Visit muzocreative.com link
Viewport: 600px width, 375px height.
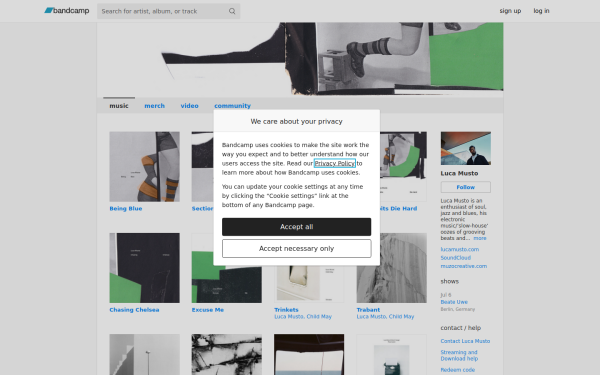463,266
